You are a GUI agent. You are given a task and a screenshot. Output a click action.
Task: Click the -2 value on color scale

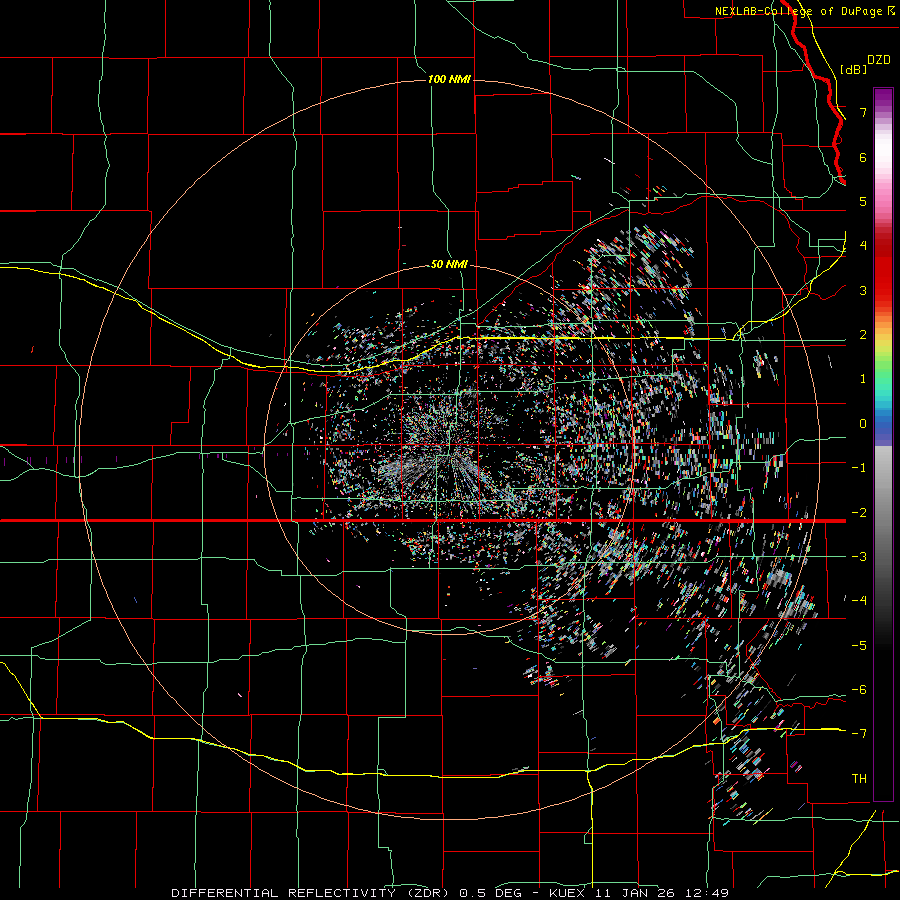pos(859,512)
